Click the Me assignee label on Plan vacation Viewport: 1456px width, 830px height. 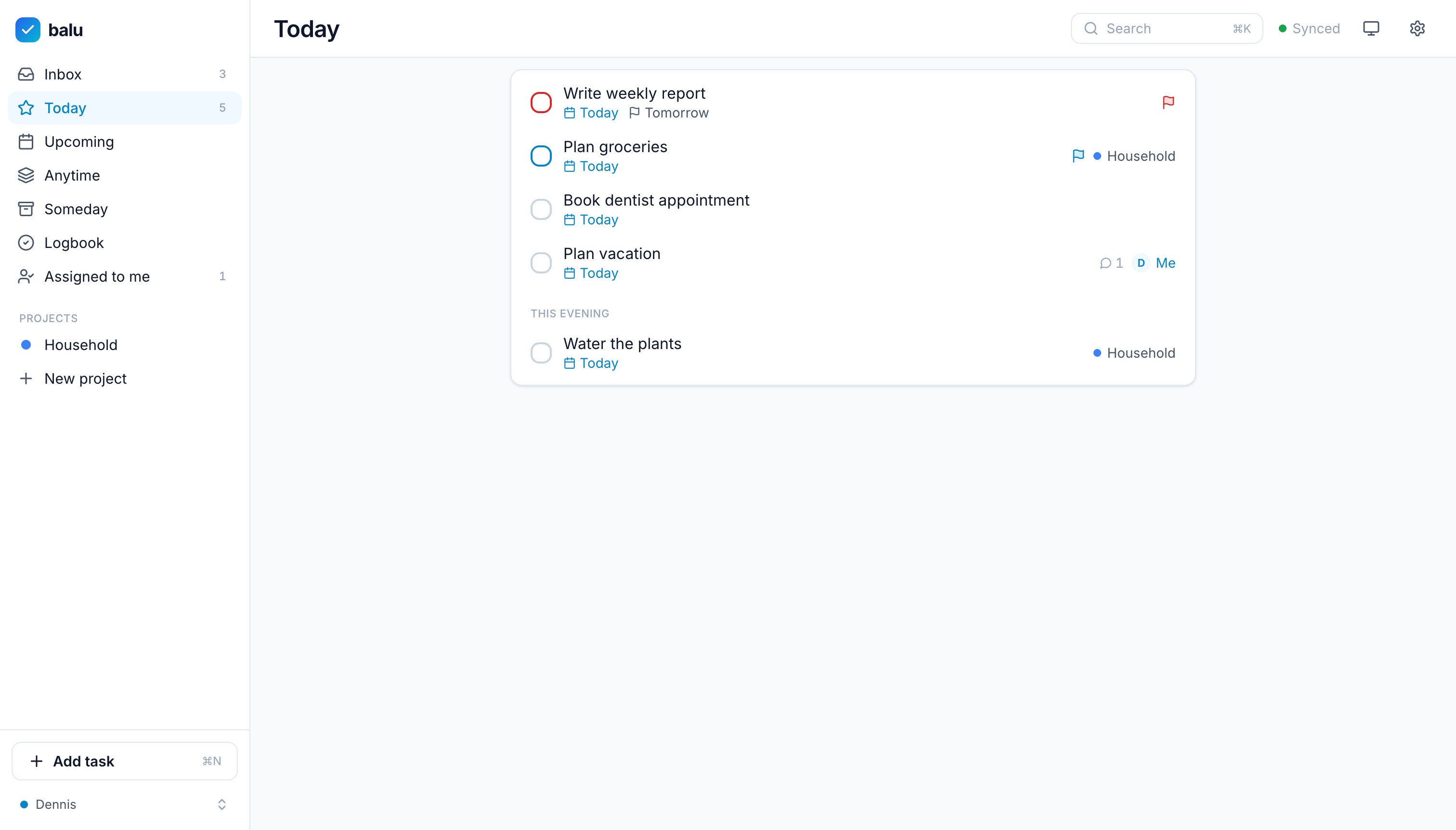tap(1165, 263)
